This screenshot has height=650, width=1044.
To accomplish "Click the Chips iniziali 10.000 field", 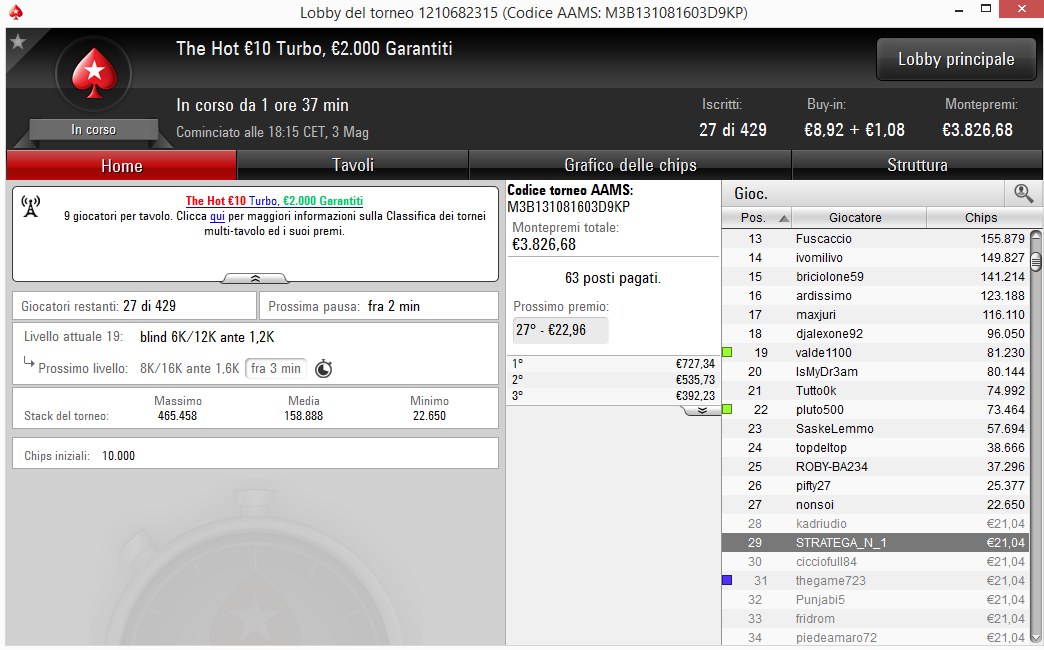I will 255,456.
